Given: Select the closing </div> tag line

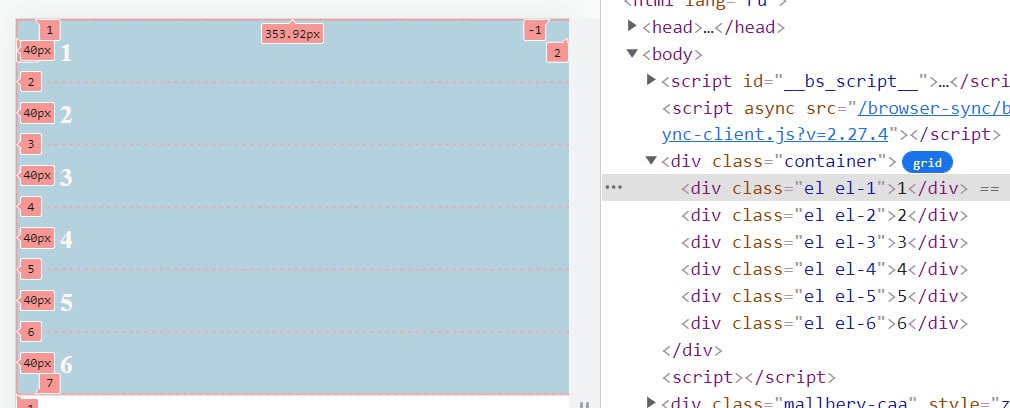Looking at the screenshot, I should 692,350.
